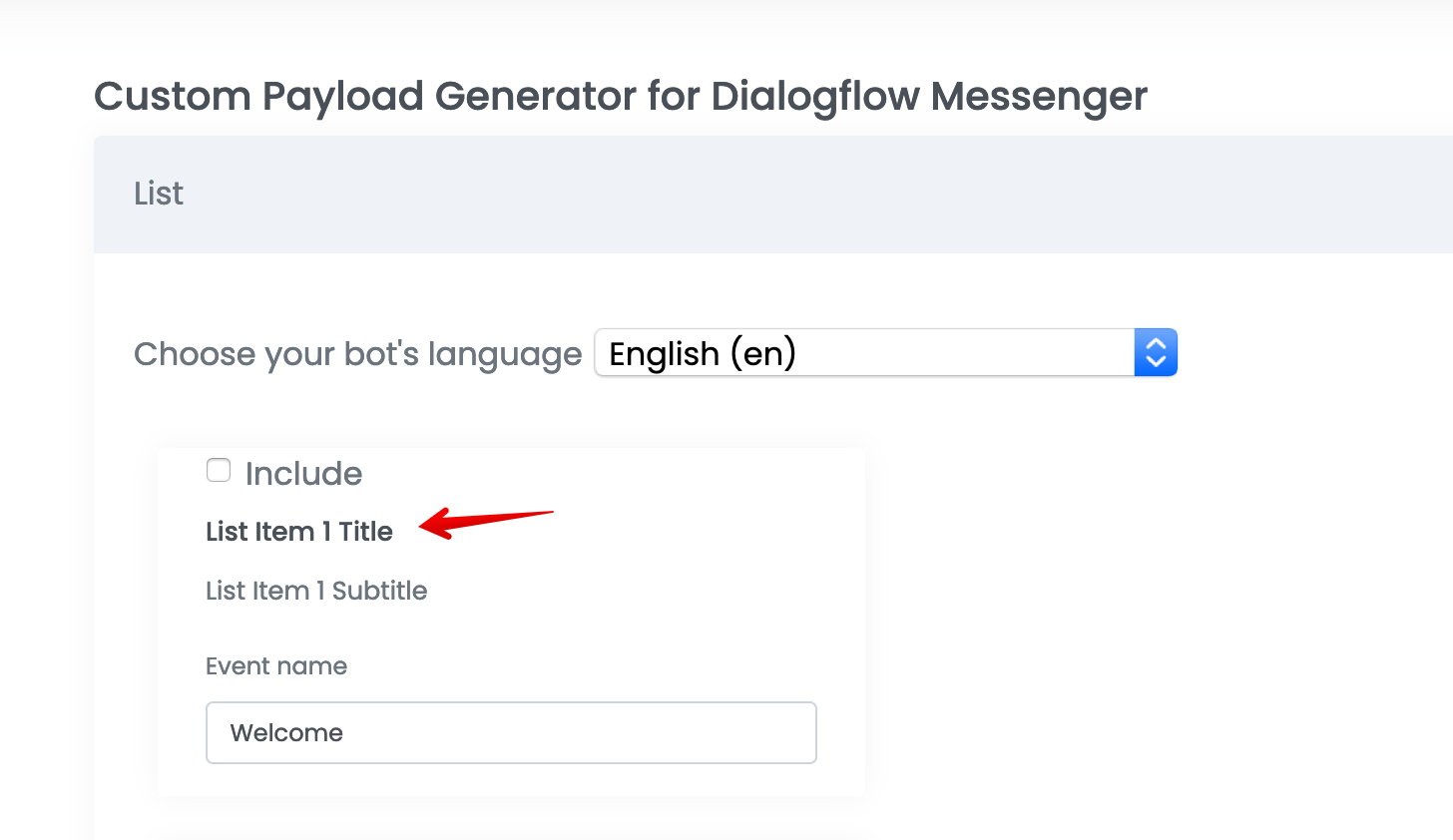Viewport: 1453px width, 840px height.
Task: Click the Event name label
Action: pyautogui.click(x=276, y=666)
